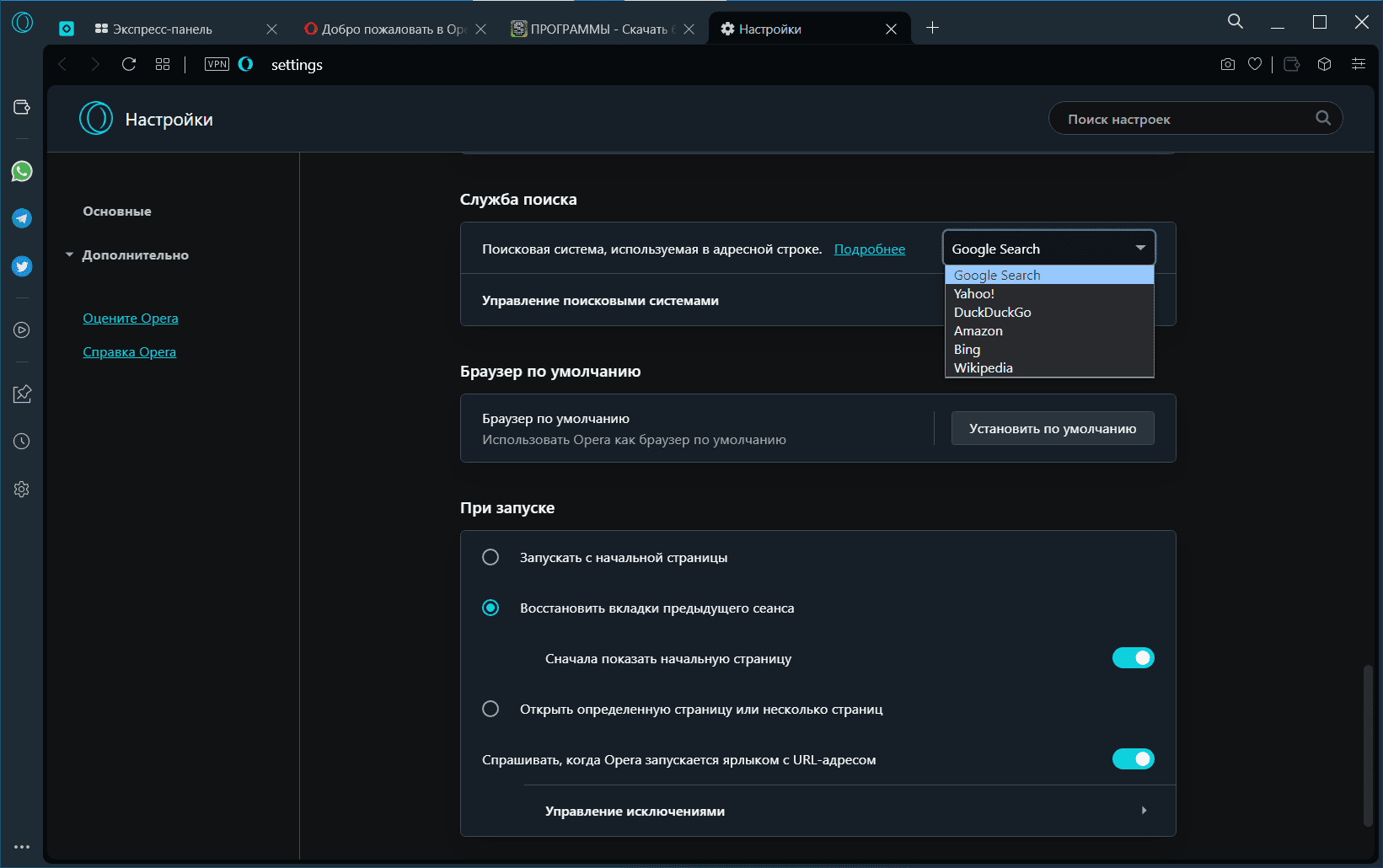Open Twitter in the sidebar
Screen dimensions: 1383x868
coord(22,266)
